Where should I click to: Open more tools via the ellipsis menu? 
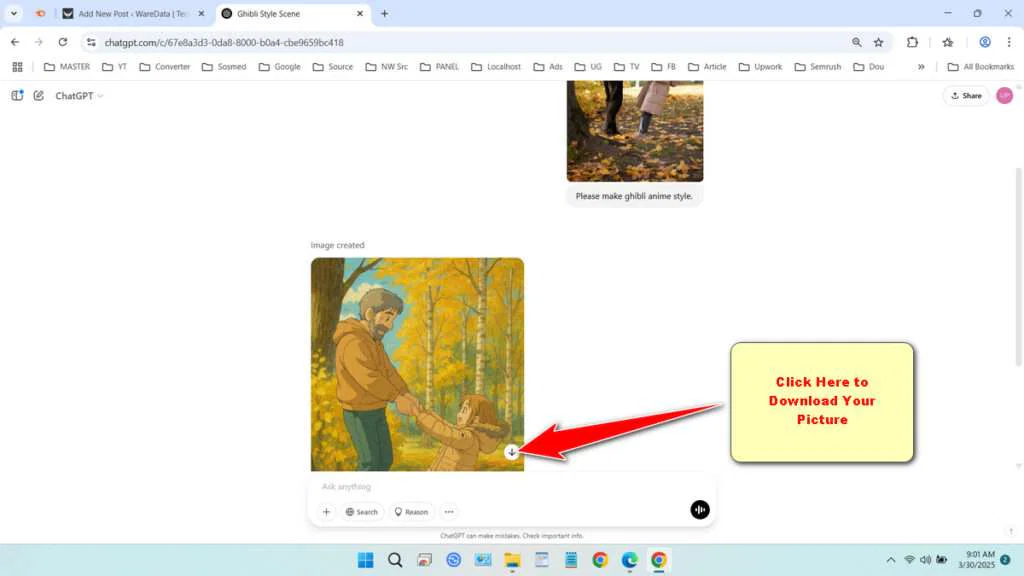tap(448, 511)
